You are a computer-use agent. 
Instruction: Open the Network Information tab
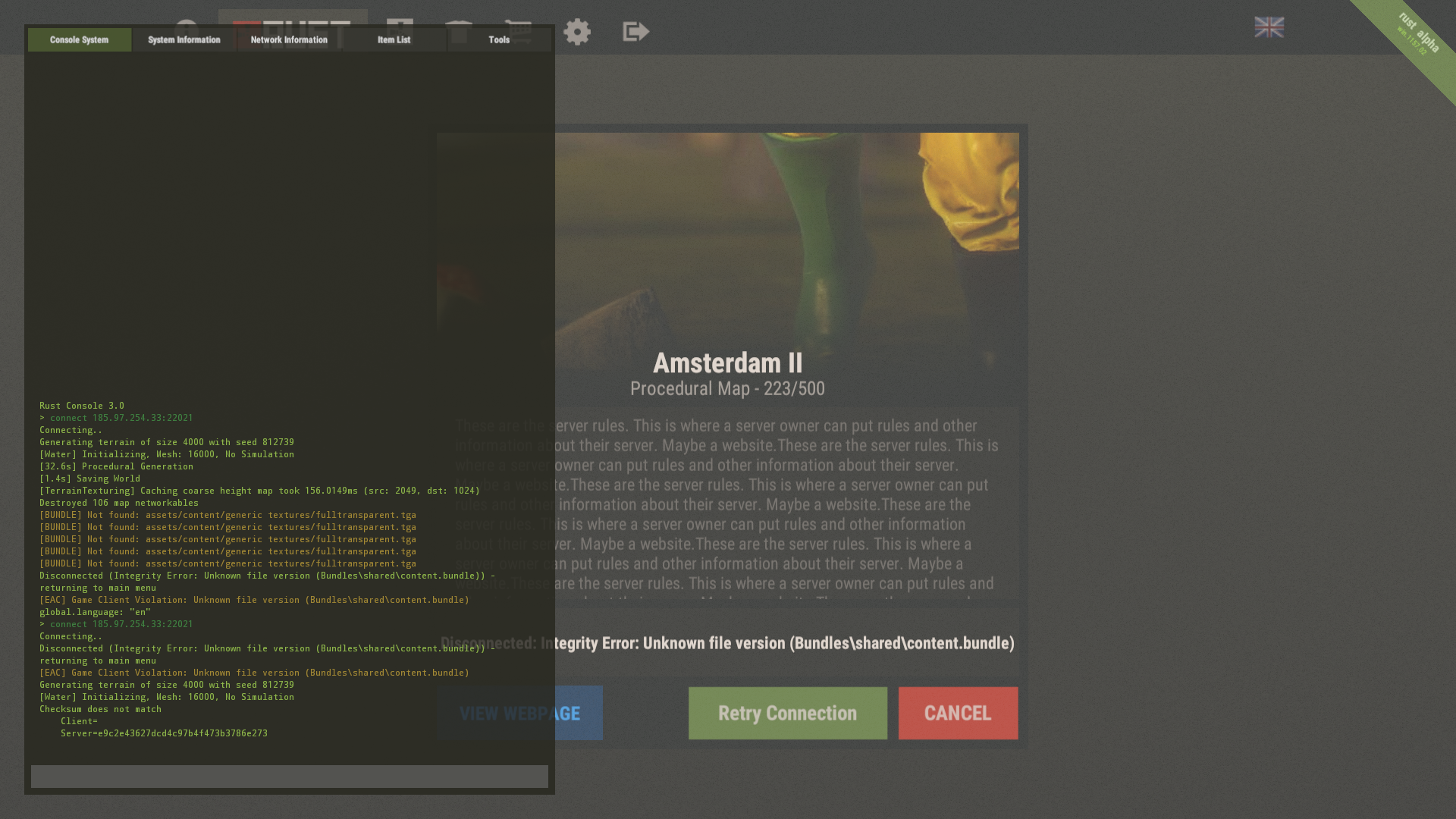289,39
